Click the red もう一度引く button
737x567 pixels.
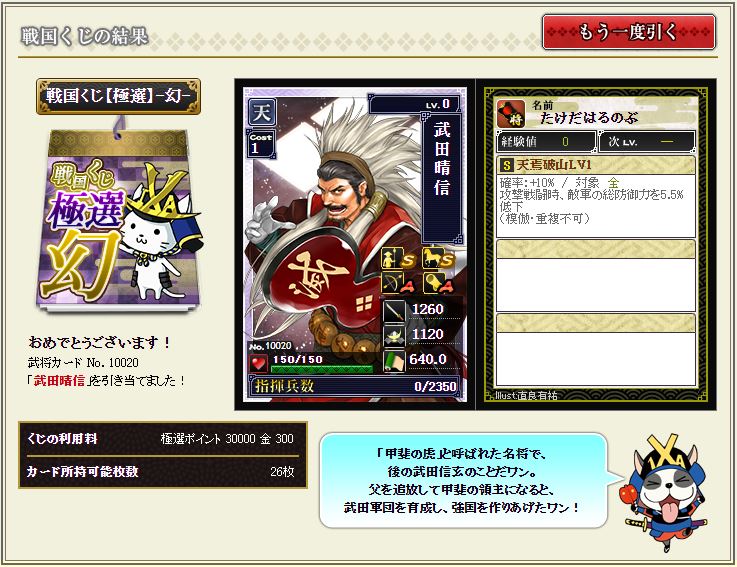[x=628, y=32]
